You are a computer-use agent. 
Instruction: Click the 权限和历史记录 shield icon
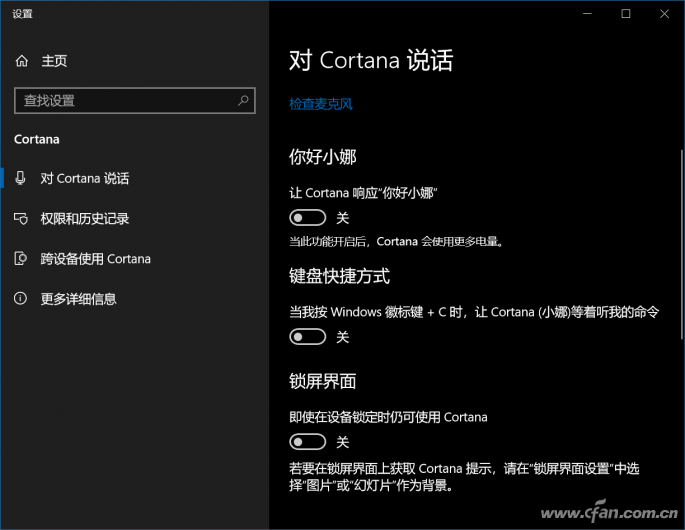(x=21, y=218)
